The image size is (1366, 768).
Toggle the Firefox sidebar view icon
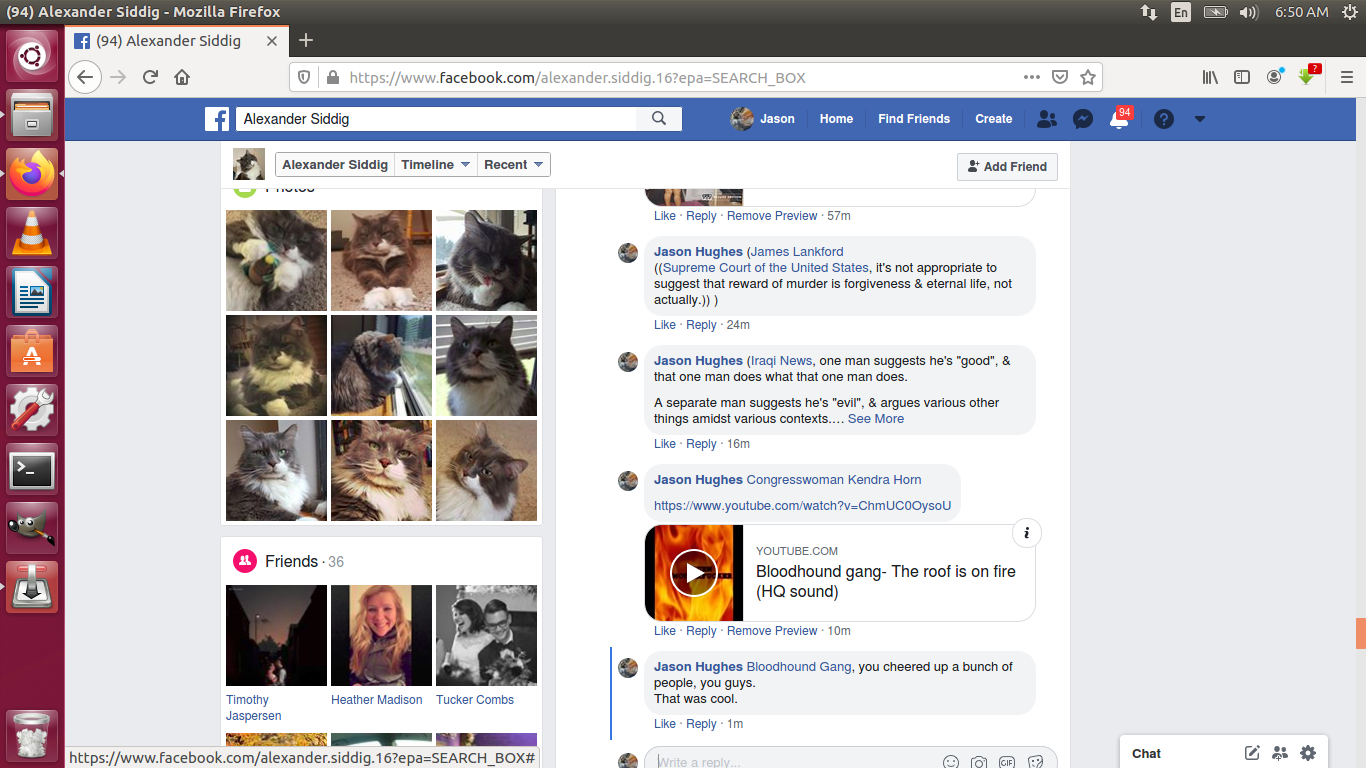(x=1242, y=77)
